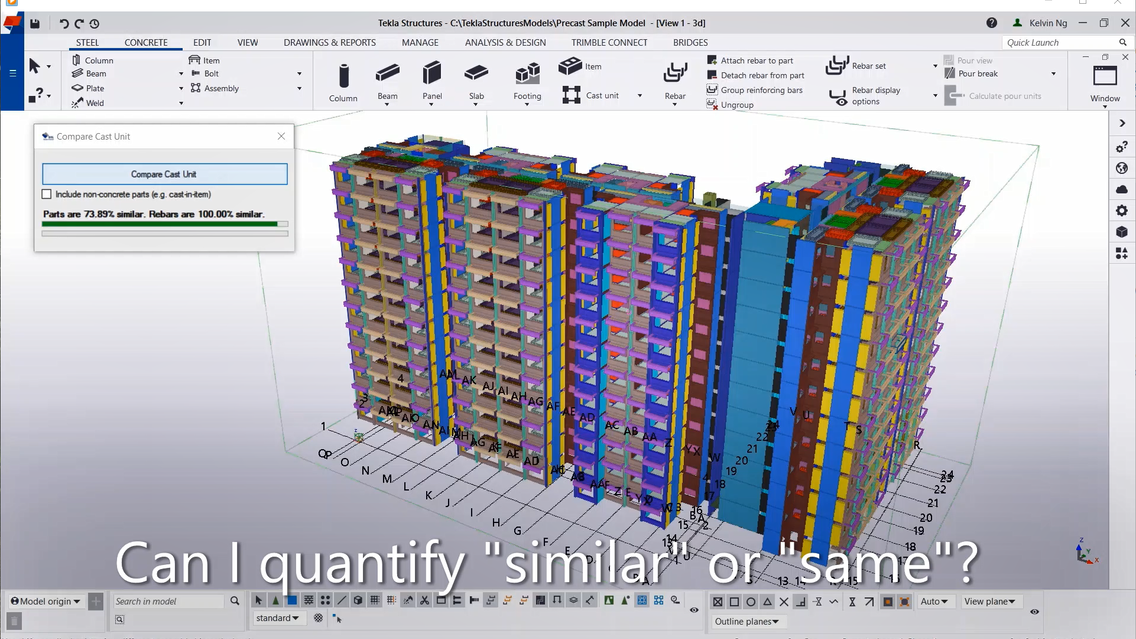This screenshot has width=1136, height=639.
Task: Toggle the selection switches eye icon
Action: coord(694,610)
